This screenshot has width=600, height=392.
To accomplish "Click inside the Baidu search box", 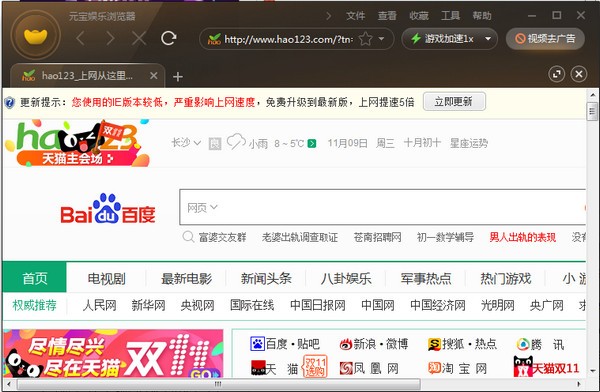I will [x=383, y=207].
